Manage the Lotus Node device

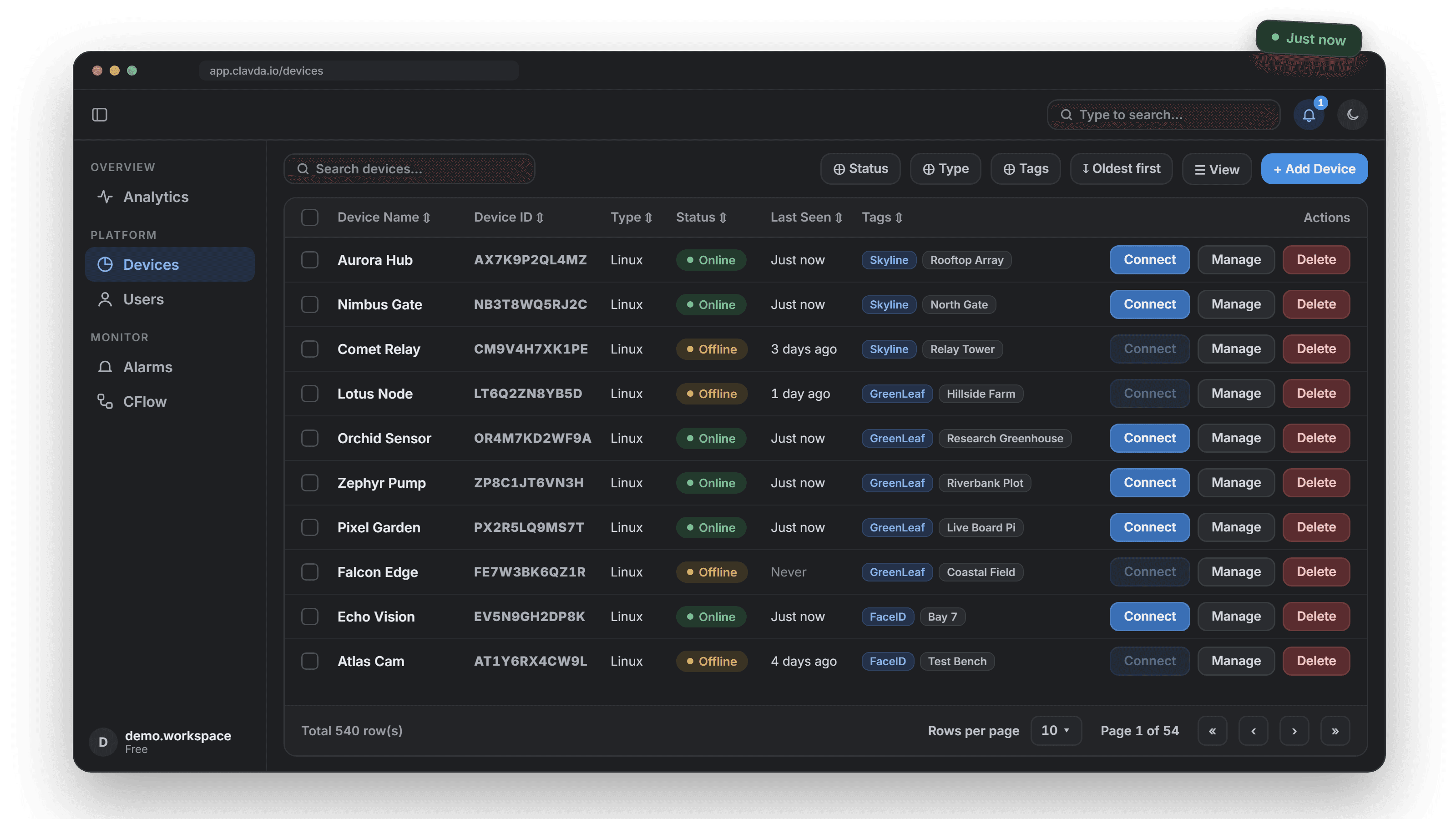(x=1236, y=394)
